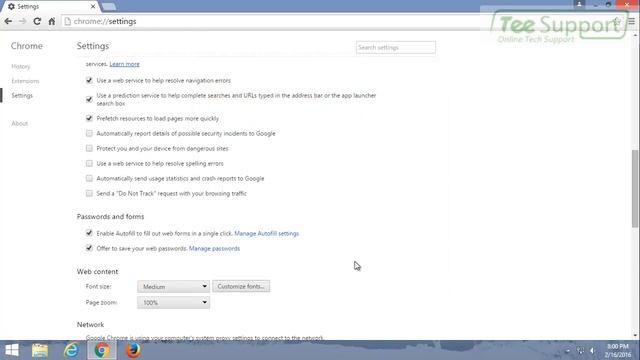Click the Passwords and forms heading
This screenshot has width=640, height=360.
110,217
